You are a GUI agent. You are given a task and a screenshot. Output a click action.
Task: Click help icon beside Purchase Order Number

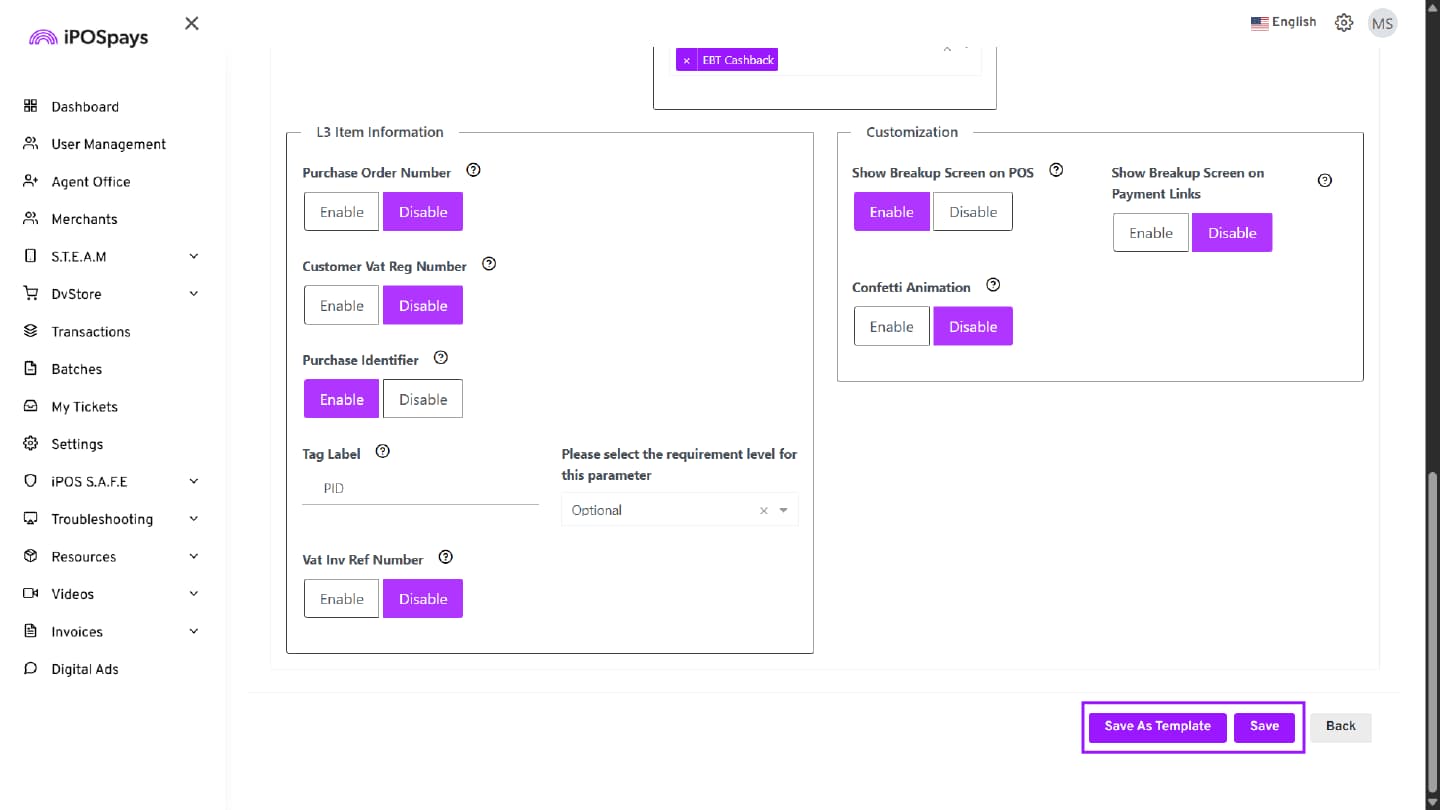pos(474,171)
